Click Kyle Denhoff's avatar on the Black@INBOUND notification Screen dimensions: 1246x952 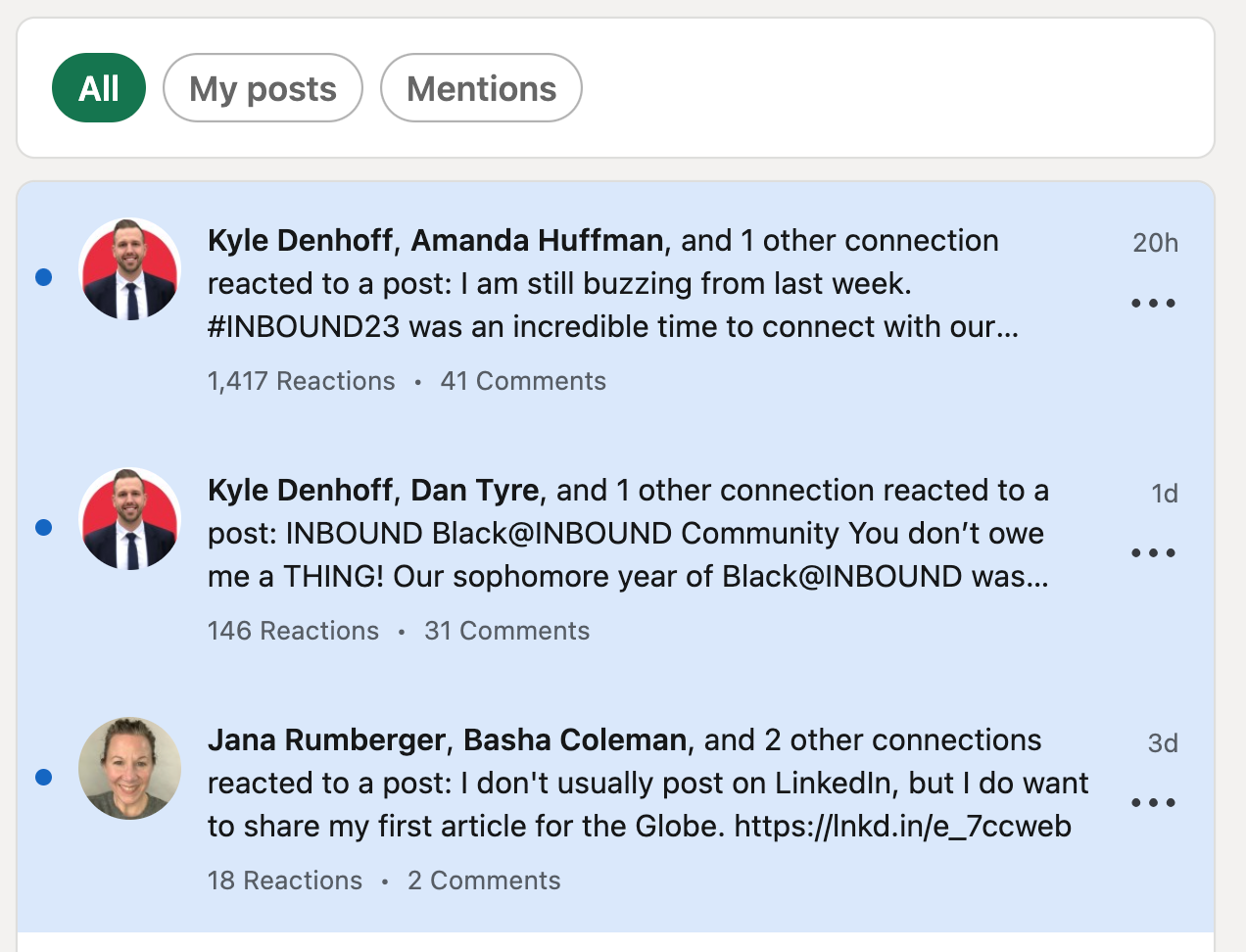tap(129, 519)
